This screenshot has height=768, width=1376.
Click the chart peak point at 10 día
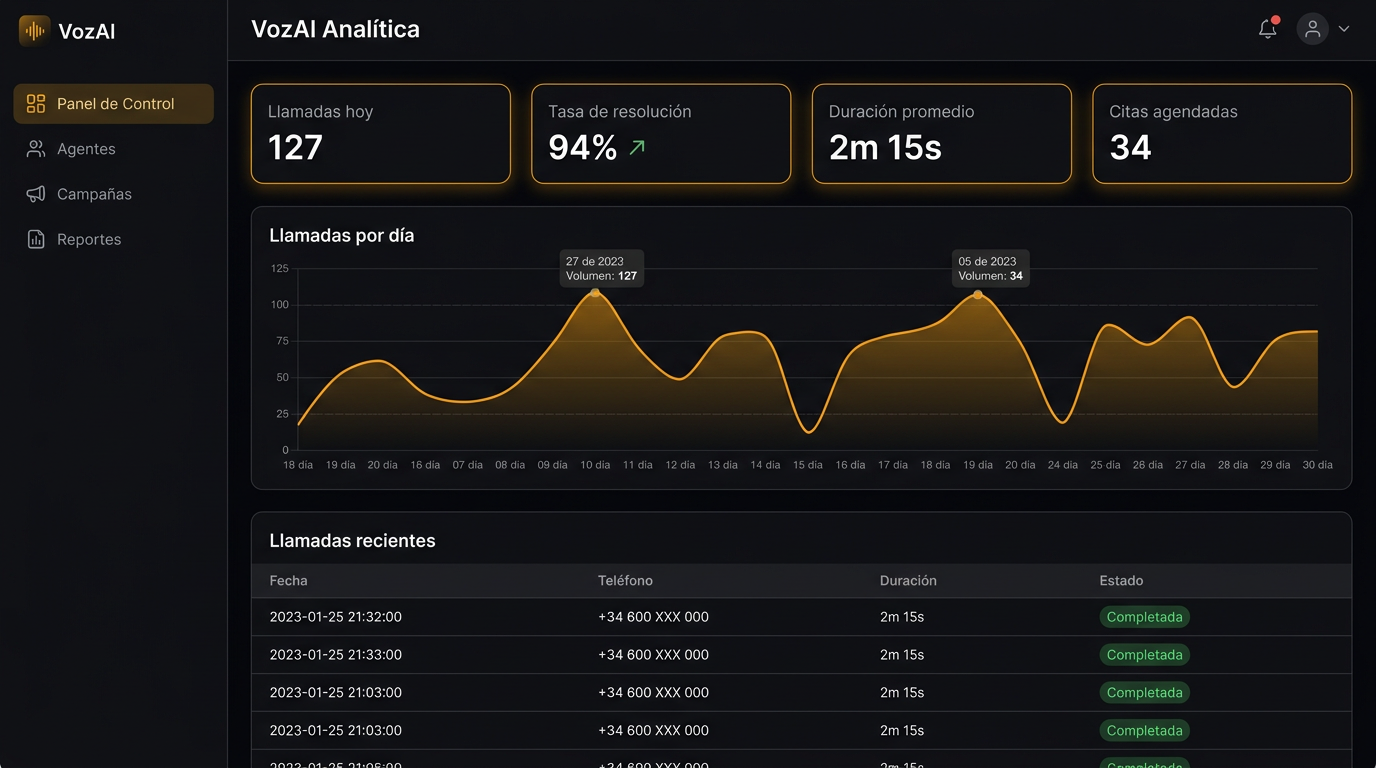coord(595,293)
